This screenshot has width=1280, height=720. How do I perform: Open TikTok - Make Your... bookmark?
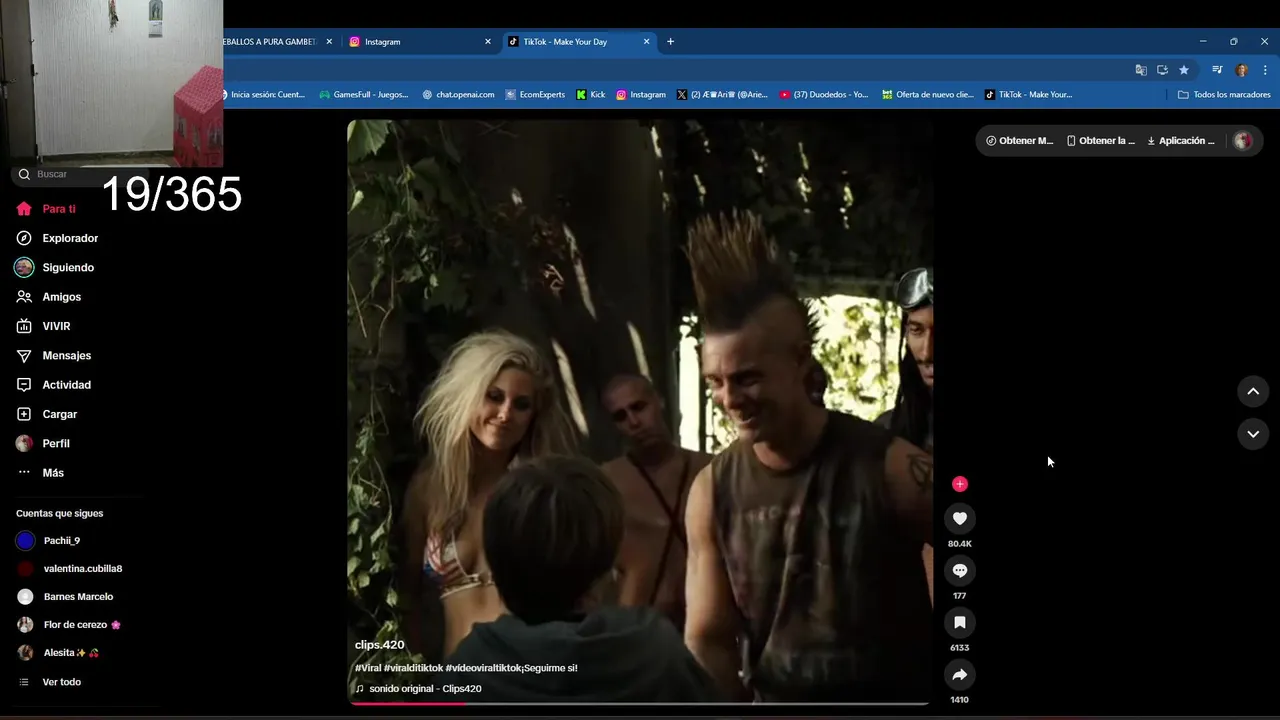[x=1029, y=95]
